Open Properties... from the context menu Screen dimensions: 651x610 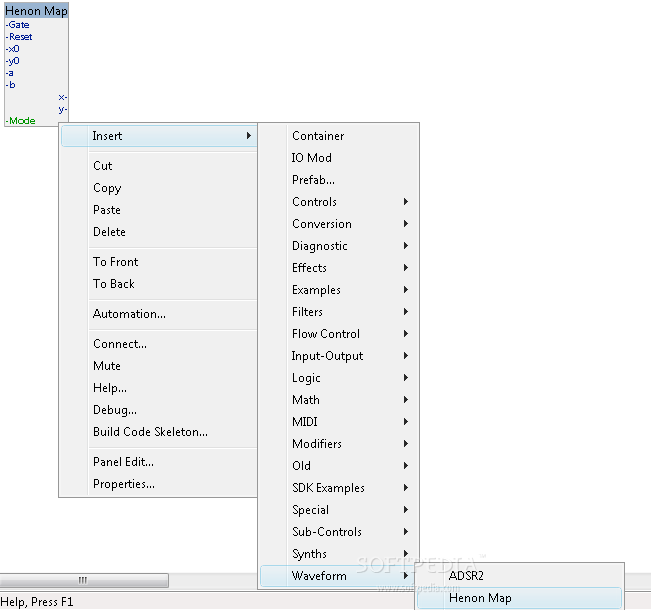159,484
